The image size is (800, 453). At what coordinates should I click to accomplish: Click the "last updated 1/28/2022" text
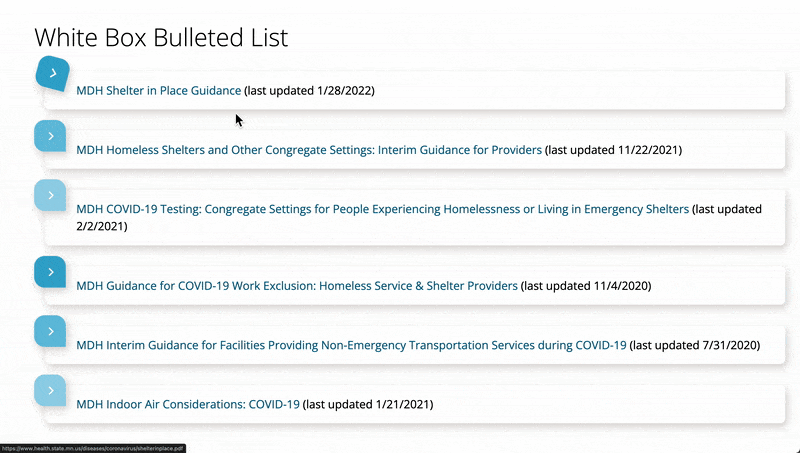click(x=309, y=90)
